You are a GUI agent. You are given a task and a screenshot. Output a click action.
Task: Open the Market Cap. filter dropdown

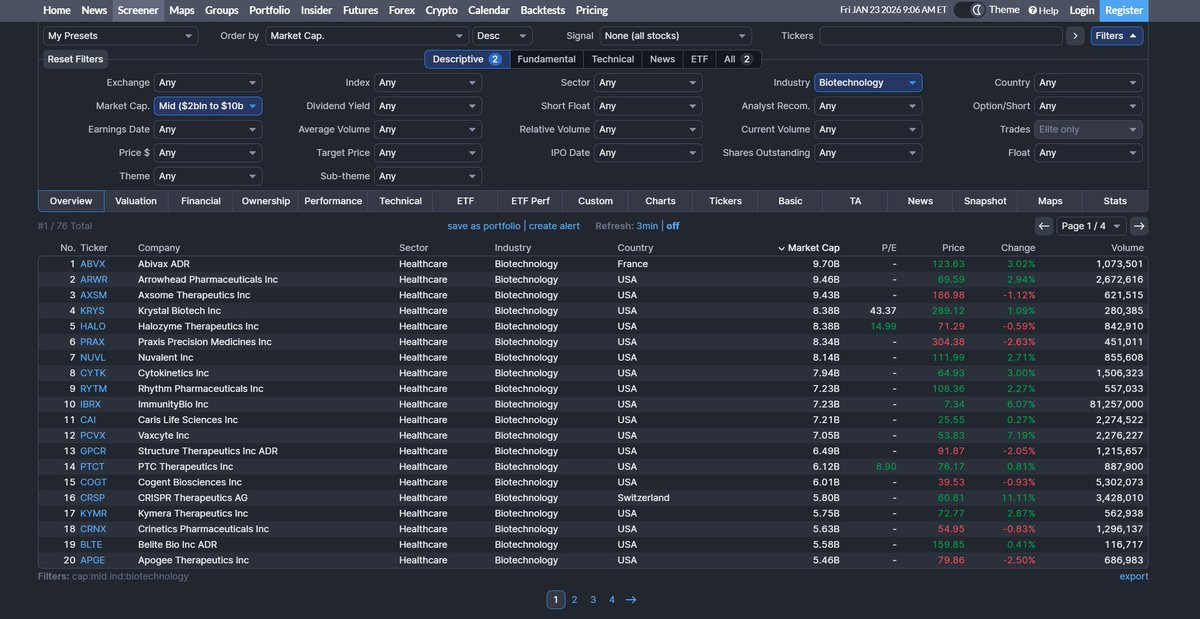(x=208, y=106)
